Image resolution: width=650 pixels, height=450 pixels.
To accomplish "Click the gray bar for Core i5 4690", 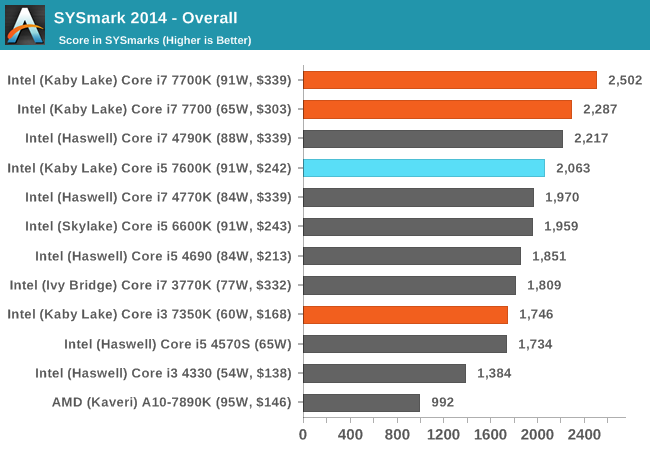I will [x=412, y=256].
